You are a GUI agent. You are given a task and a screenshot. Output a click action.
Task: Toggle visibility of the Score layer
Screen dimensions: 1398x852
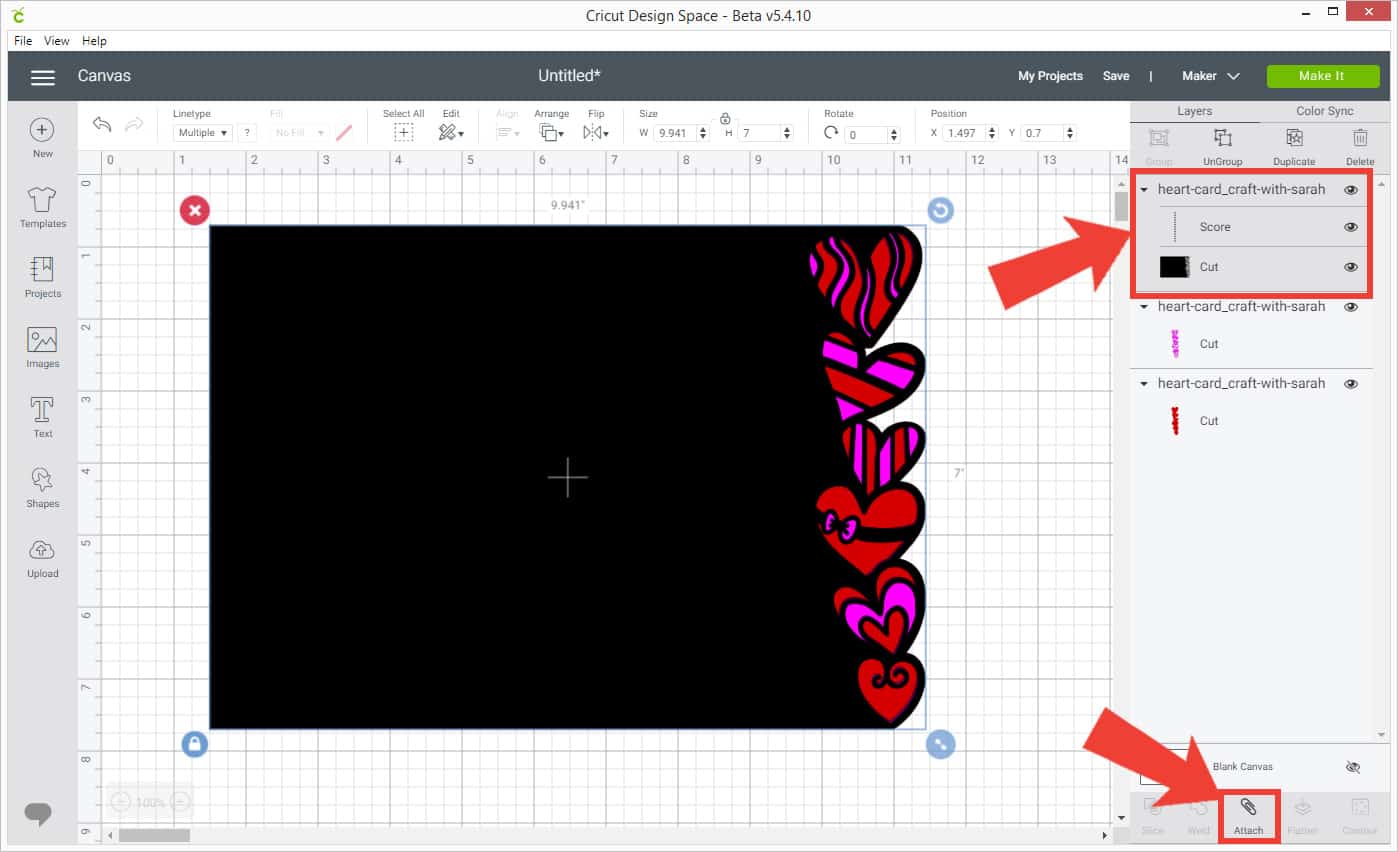coord(1351,227)
